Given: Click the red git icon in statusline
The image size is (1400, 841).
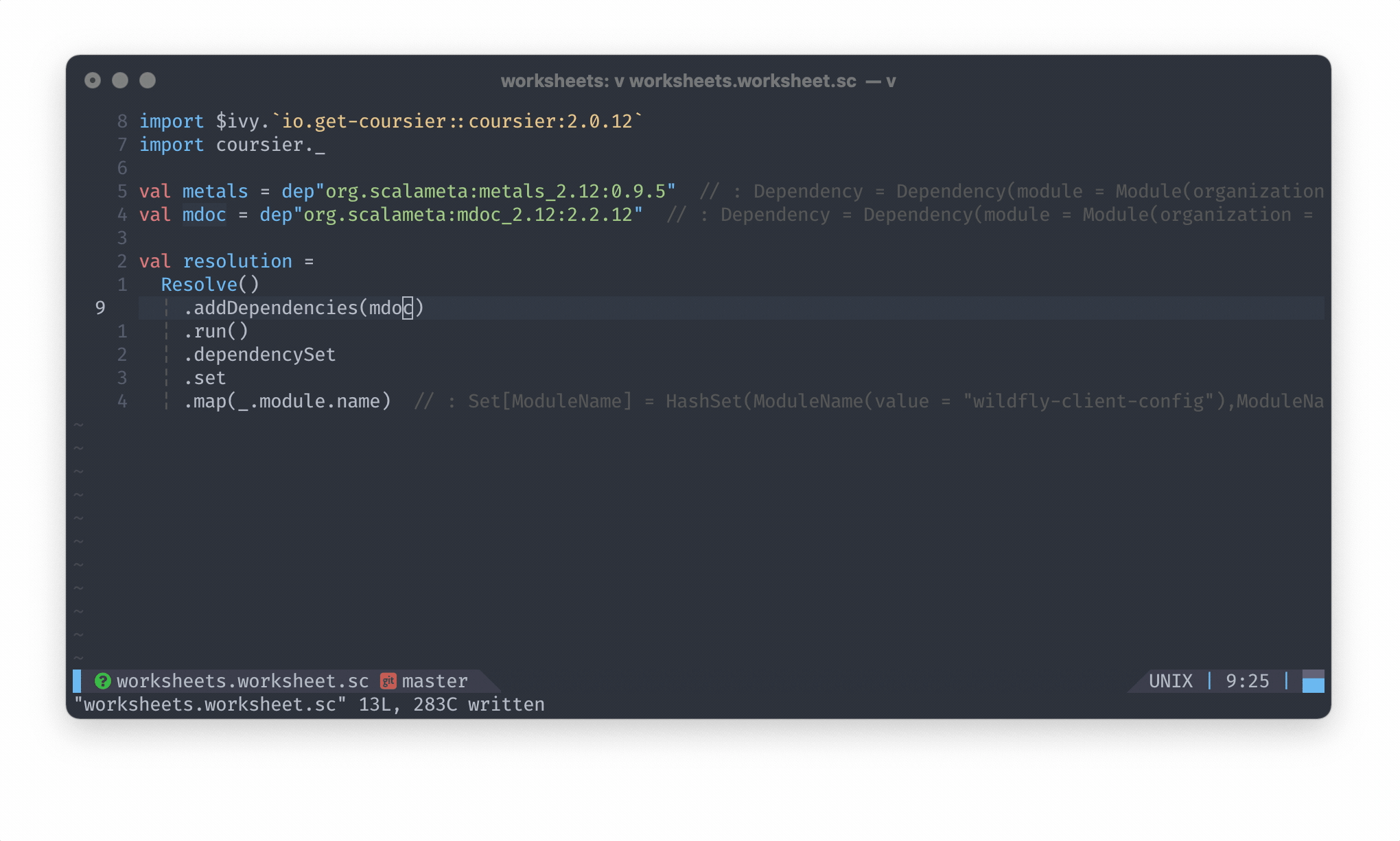Looking at the screenshot, I should (388, 680).
